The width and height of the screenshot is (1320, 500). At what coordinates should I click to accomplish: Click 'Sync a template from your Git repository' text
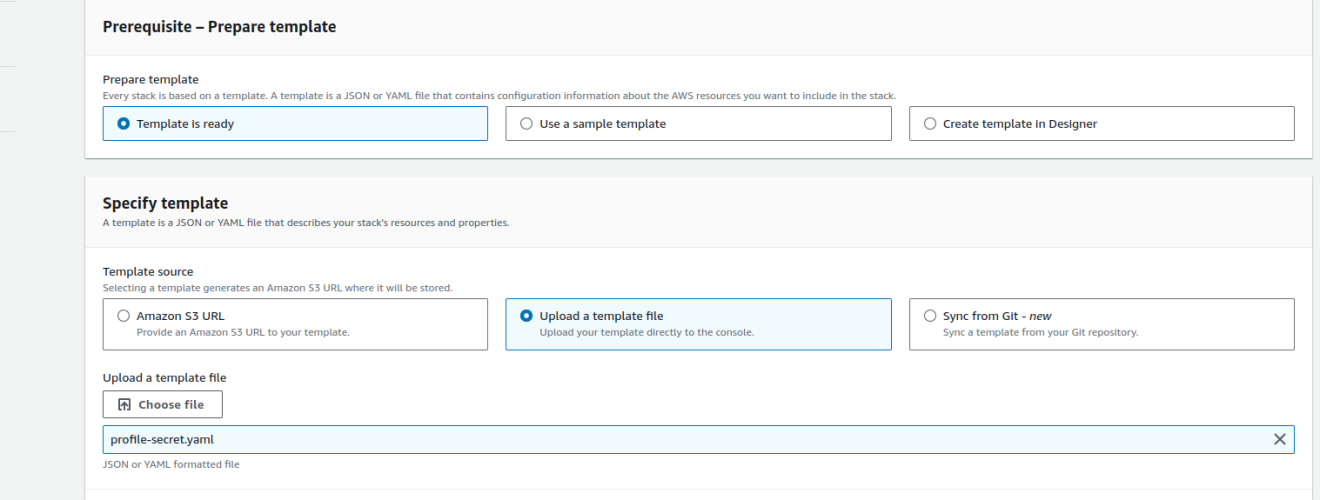pyautogui.click(x=1040, y=332)
